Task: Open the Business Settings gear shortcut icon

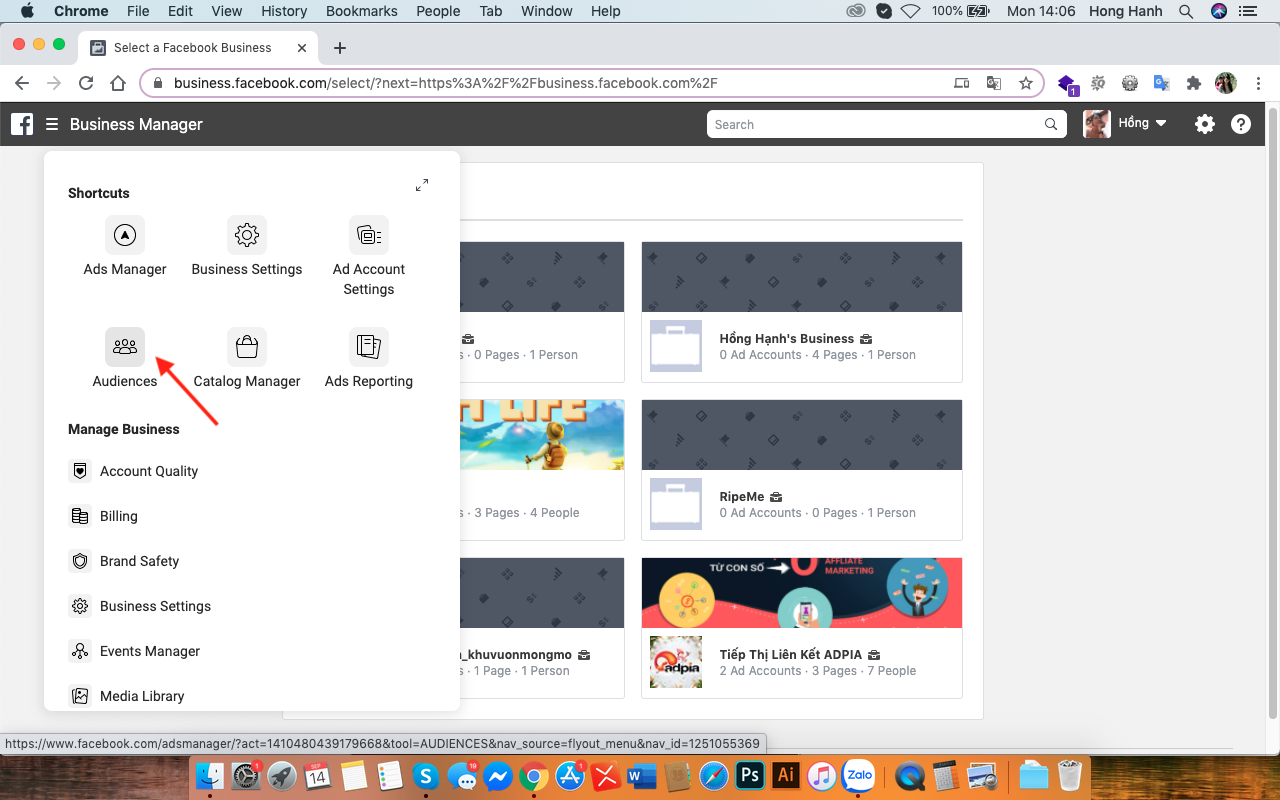Action: 247,235
